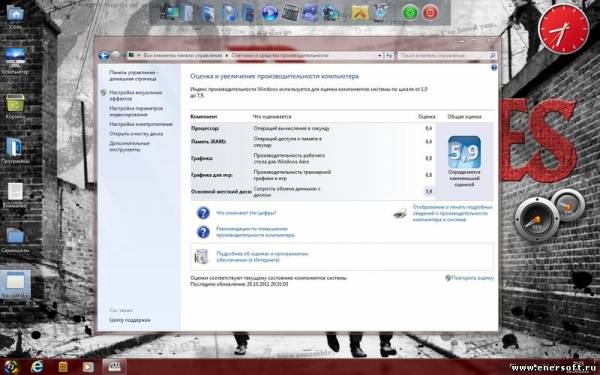Click the 'Графика:' row label
The image size is (600, 375).
[202, 158]
